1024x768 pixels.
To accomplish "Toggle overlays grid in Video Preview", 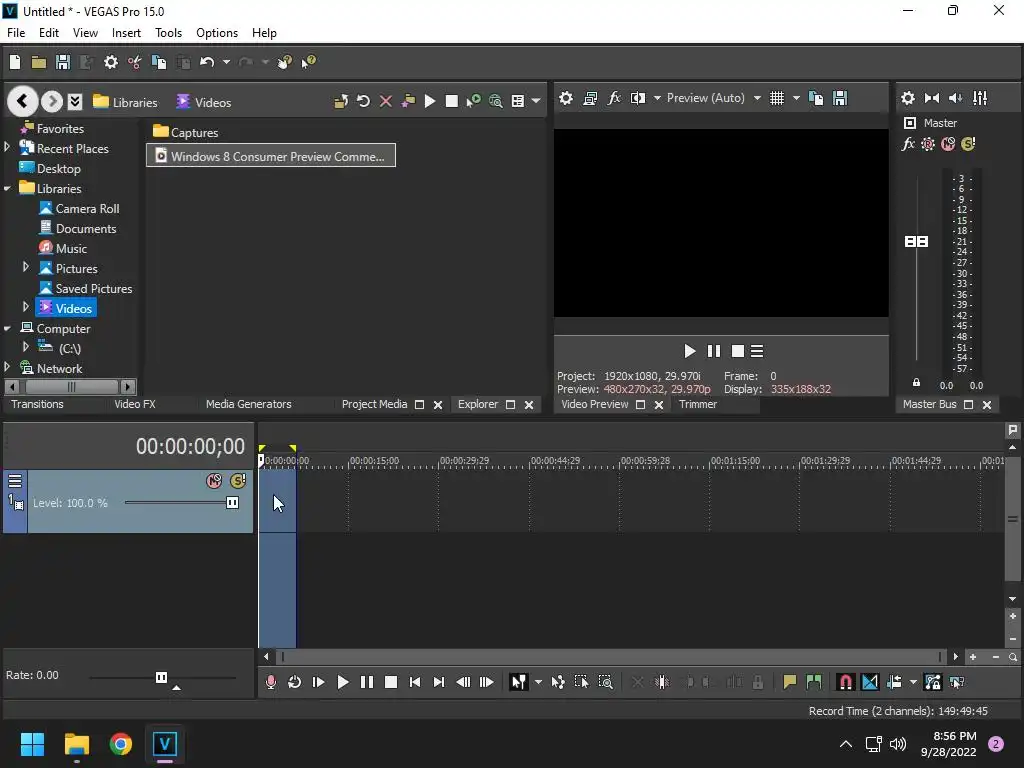I will (x=776, y=98).
